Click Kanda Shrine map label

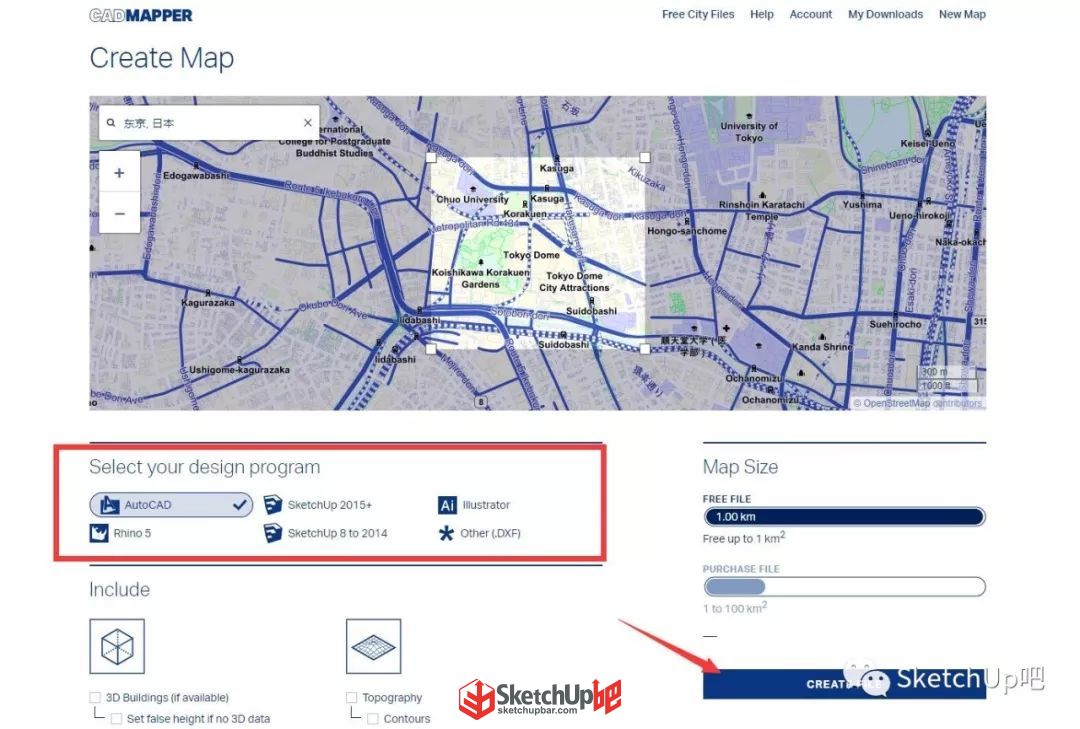coord(822,347)
